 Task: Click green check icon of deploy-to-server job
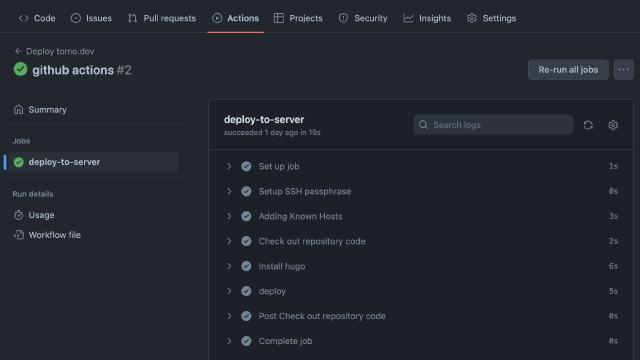click(x=18, y=162)
